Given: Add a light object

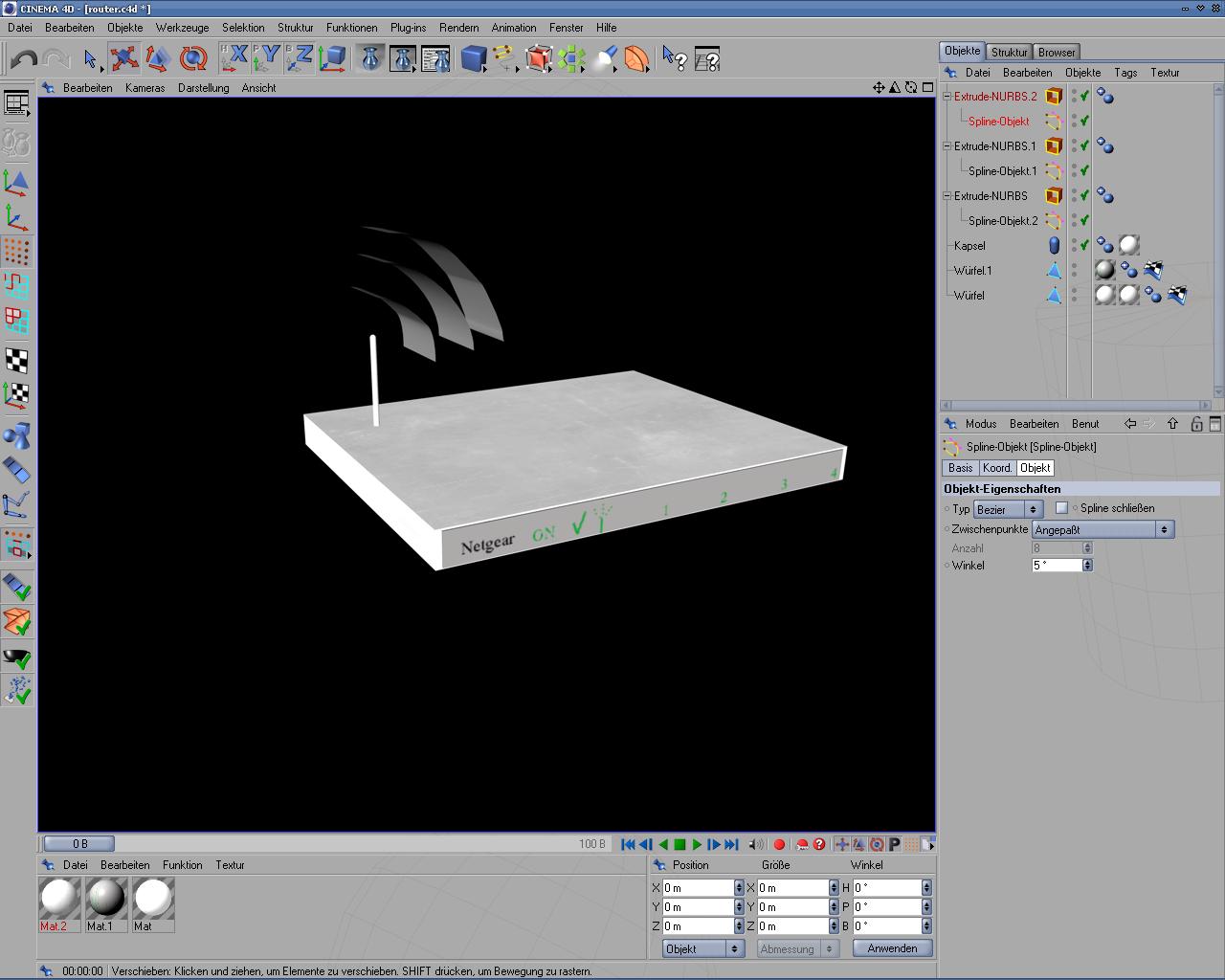Looking at the screenshot, I should [604, 59].
